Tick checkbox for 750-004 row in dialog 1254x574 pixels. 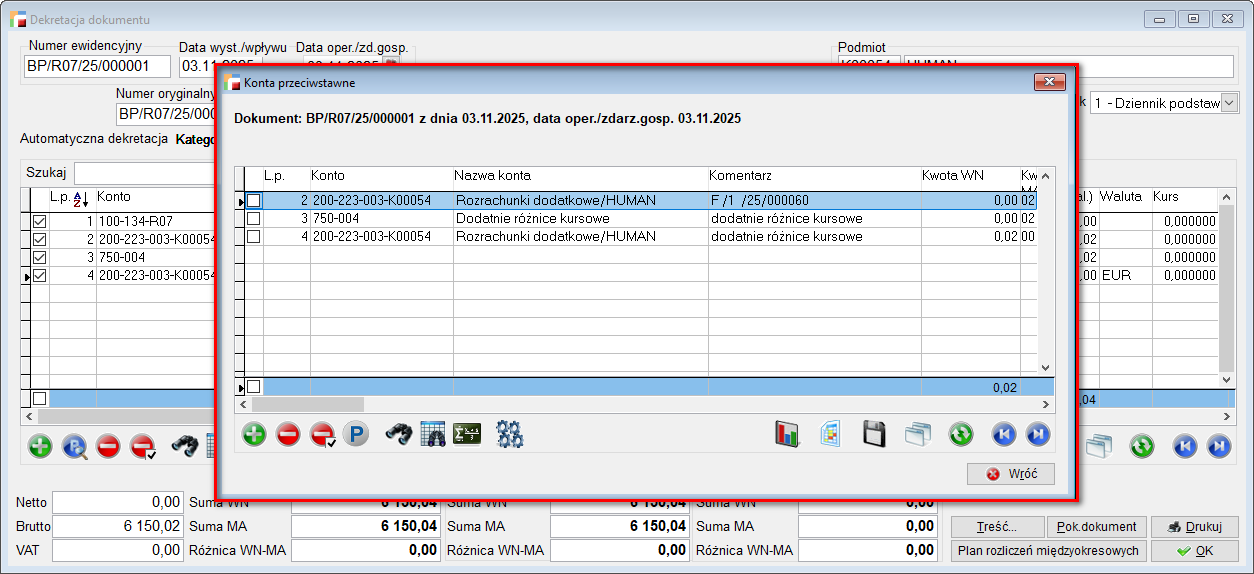[x=254, y=219]
